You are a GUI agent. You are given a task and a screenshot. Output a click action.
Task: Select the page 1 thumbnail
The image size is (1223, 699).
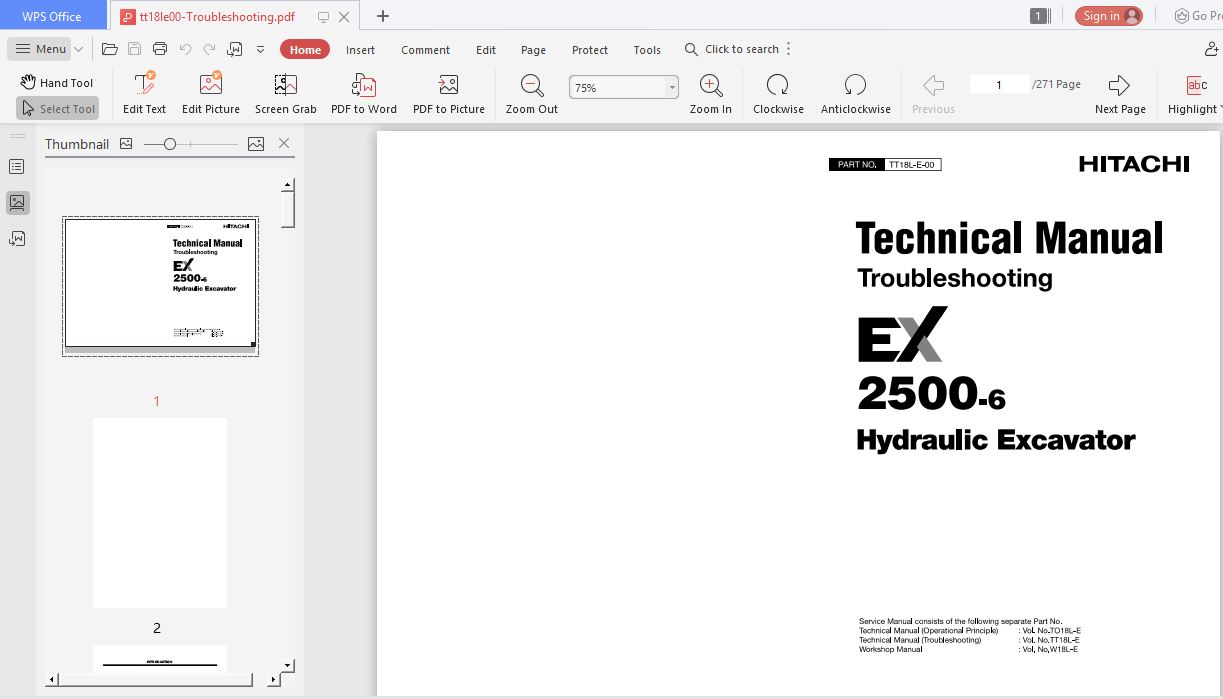point(160,286)
